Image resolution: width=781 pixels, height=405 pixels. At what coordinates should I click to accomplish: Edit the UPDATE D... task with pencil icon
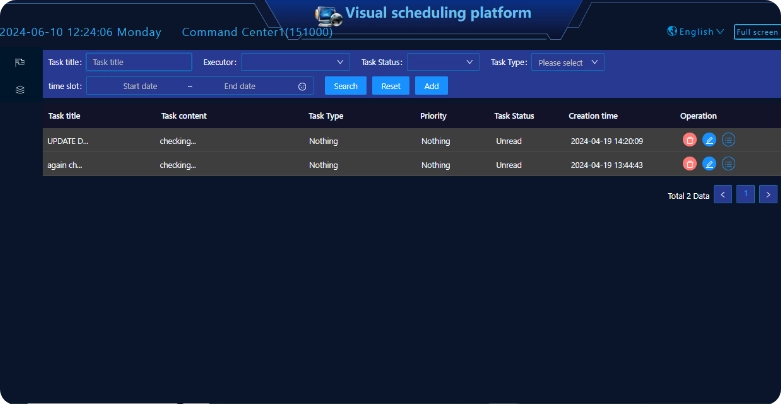[709, 140]
